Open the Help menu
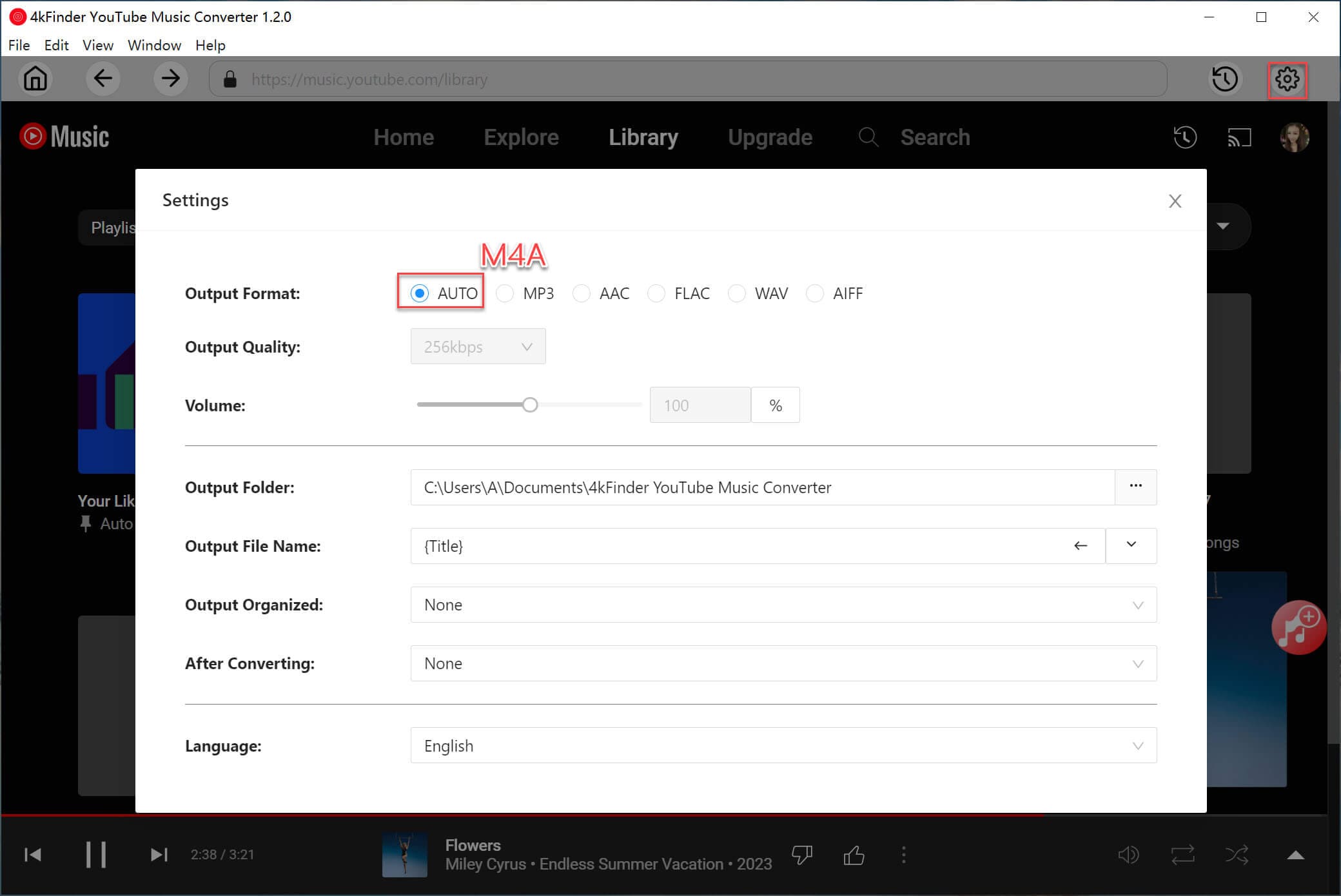The image size is (1341, 896). click(210, 45)
